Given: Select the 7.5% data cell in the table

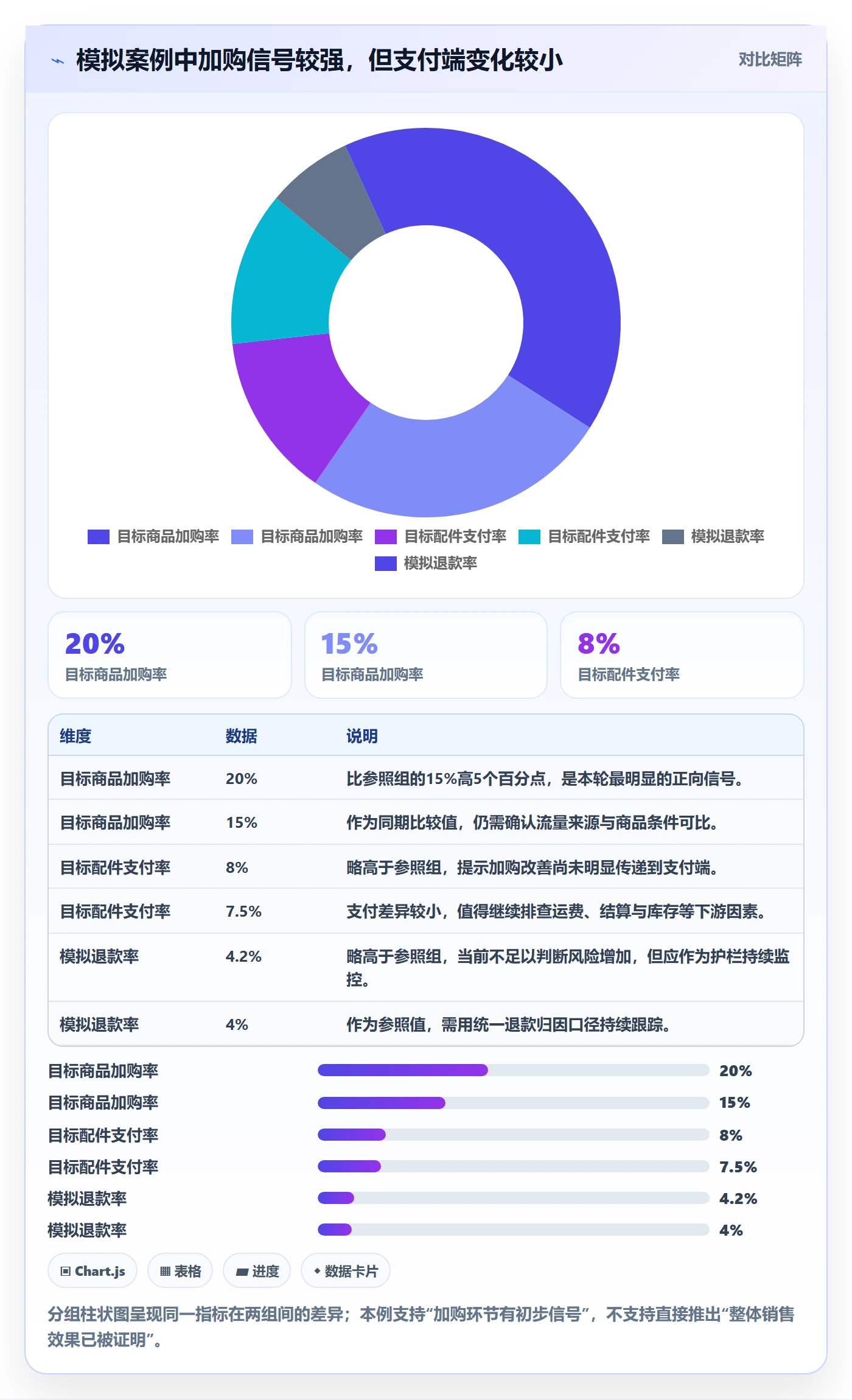Looking at the screenshot, I should point(243,911).
